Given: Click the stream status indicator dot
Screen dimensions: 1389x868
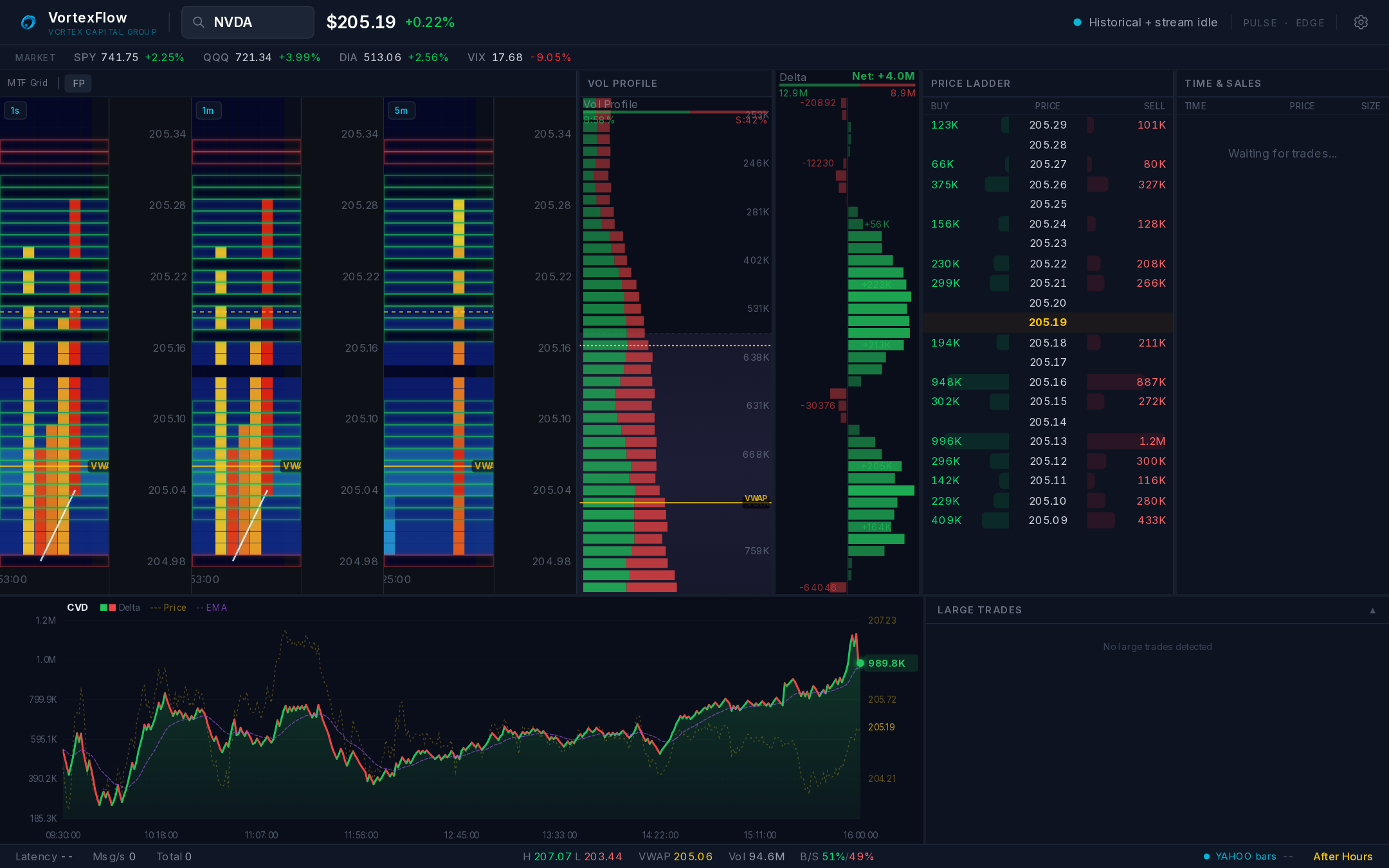Looking at the screenshot, I should (x=1077, y=23).
